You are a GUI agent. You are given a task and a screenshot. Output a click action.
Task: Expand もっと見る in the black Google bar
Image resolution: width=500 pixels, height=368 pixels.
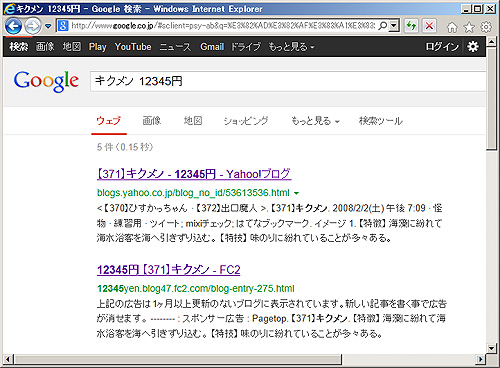(x=291, y=47)
